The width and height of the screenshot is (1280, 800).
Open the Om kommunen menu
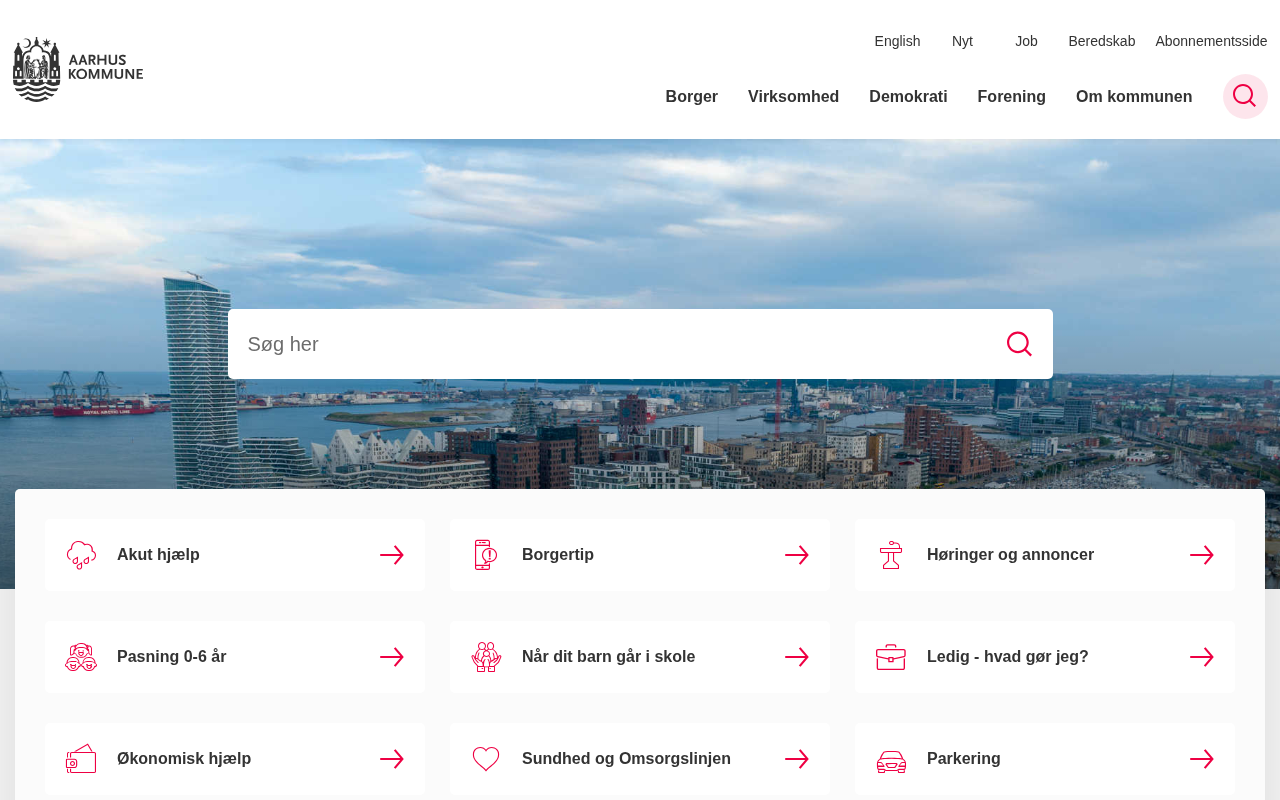tap(1134, 97)
